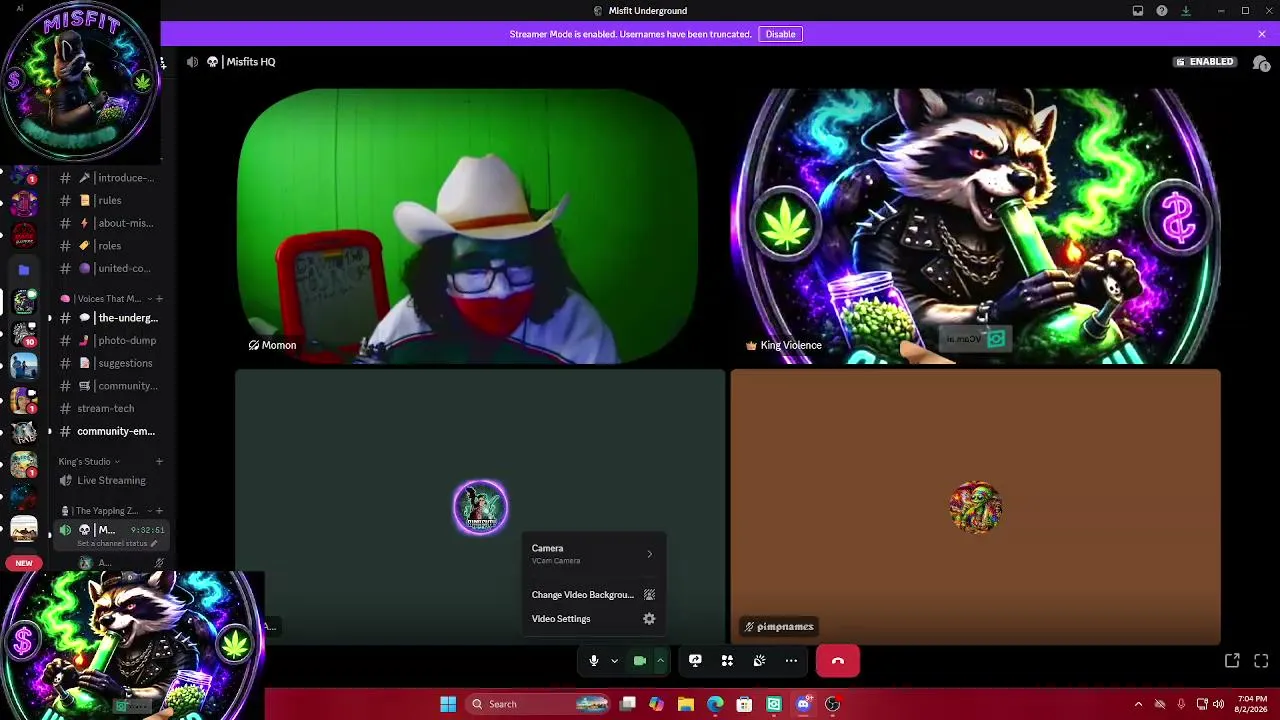Open the teal camera app on taskbar
1280x720 pixels.
pos(774,704)
